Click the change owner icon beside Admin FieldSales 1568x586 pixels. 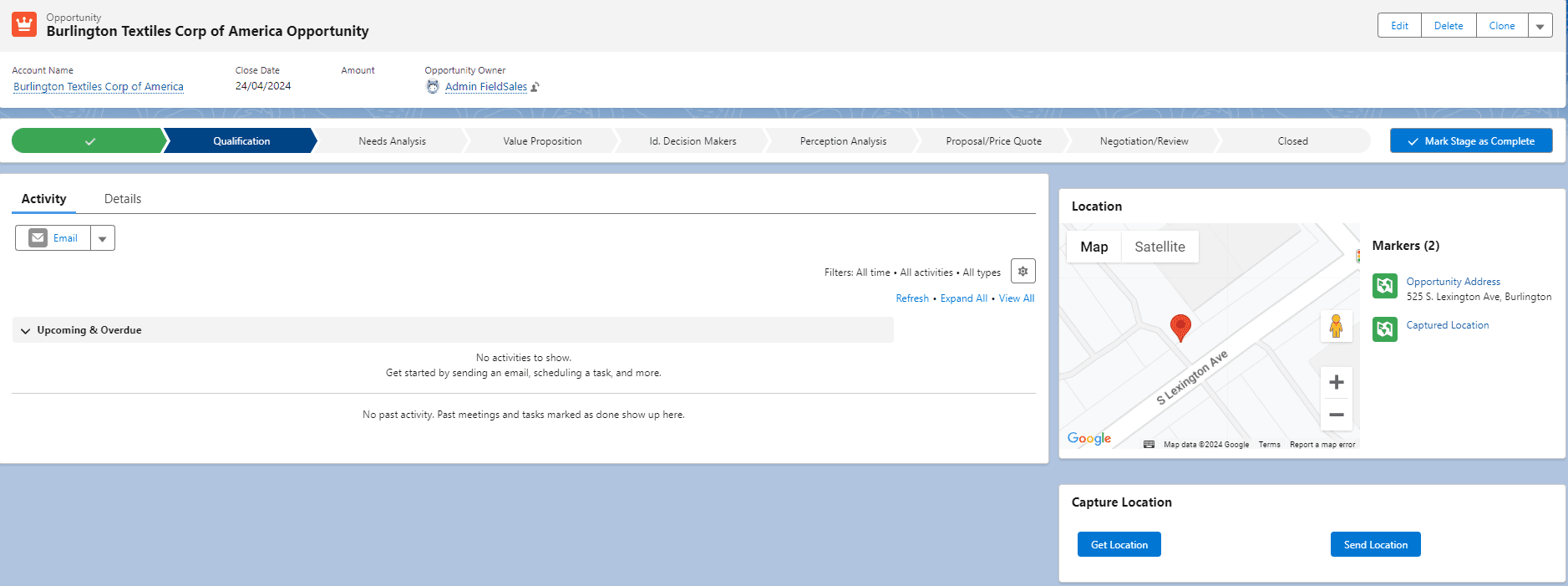click(x=535, y=87)
